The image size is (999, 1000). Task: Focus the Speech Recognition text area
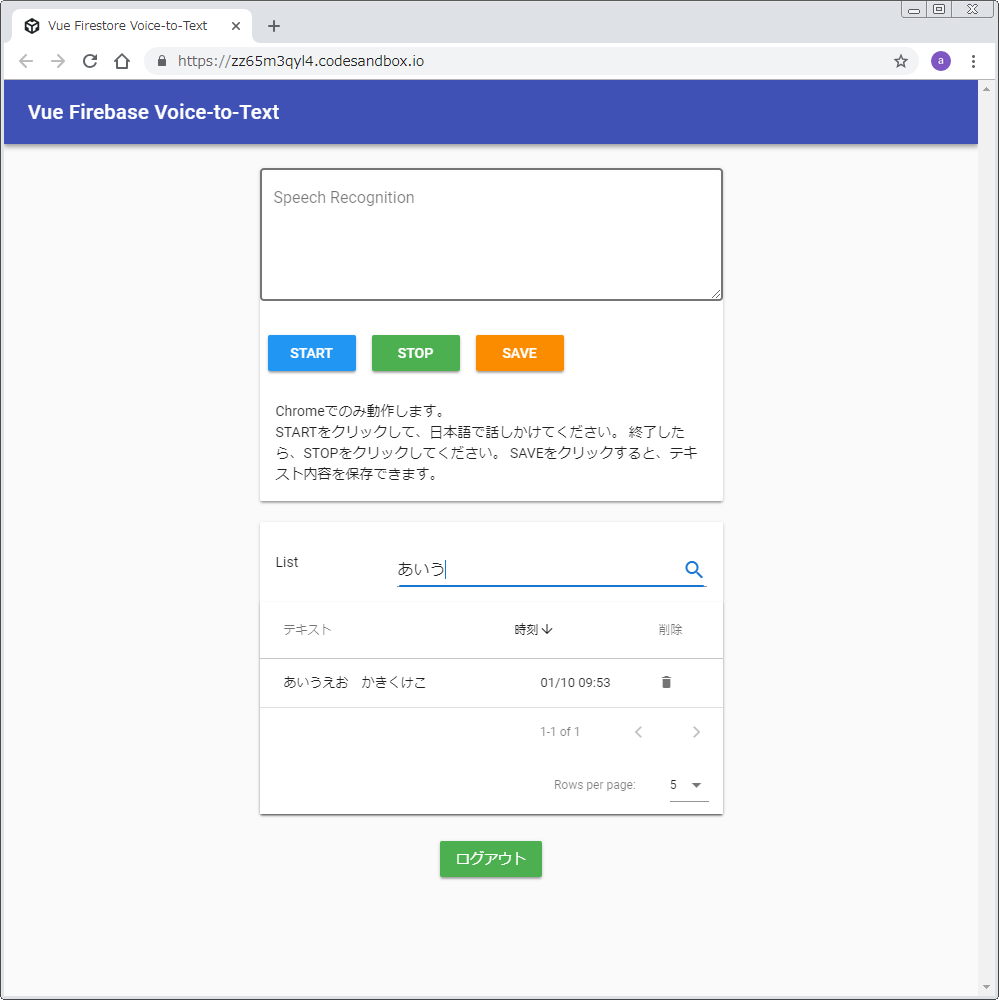point(491,235)
